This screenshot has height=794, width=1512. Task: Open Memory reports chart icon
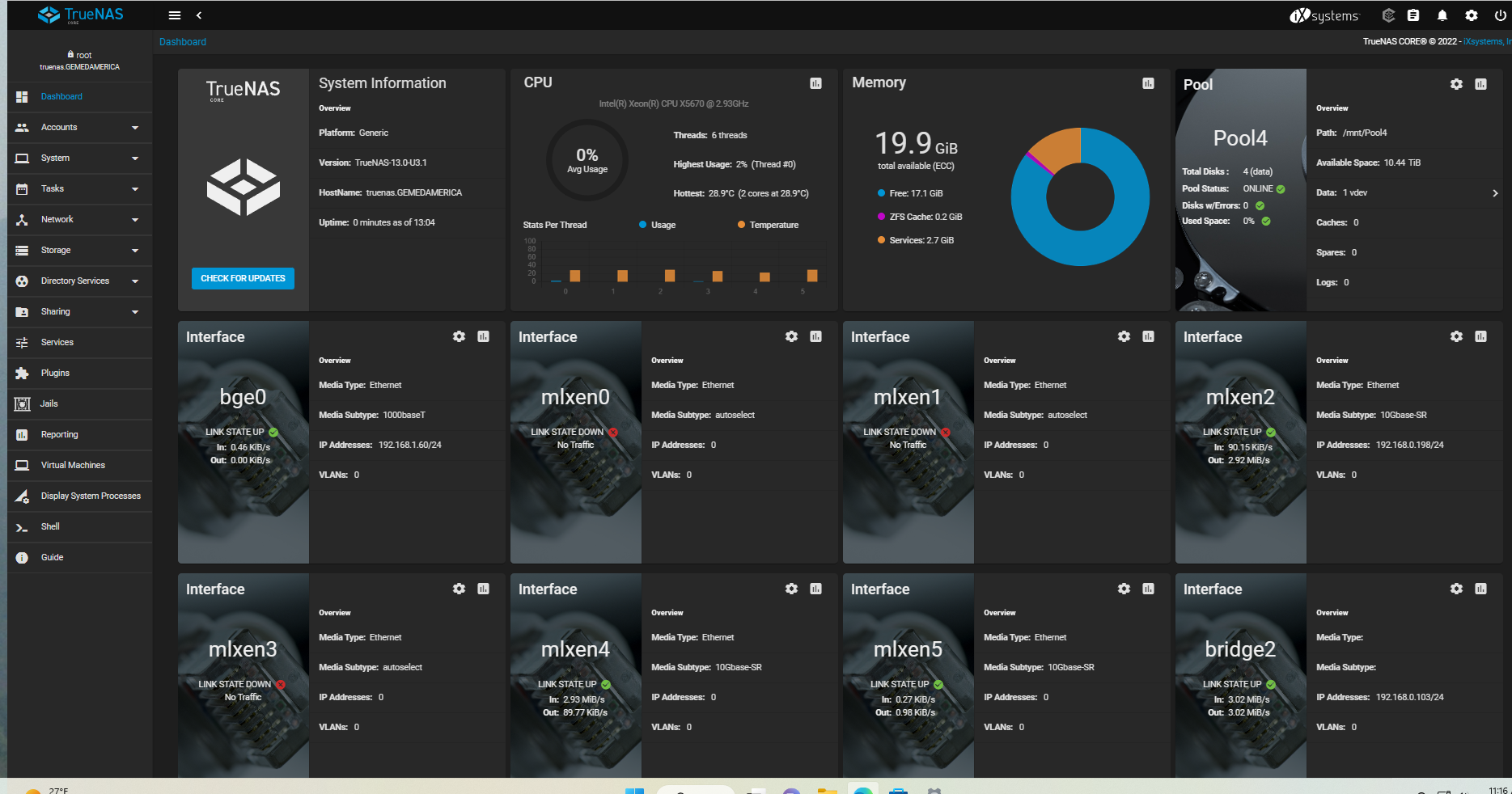point(1148,83)
